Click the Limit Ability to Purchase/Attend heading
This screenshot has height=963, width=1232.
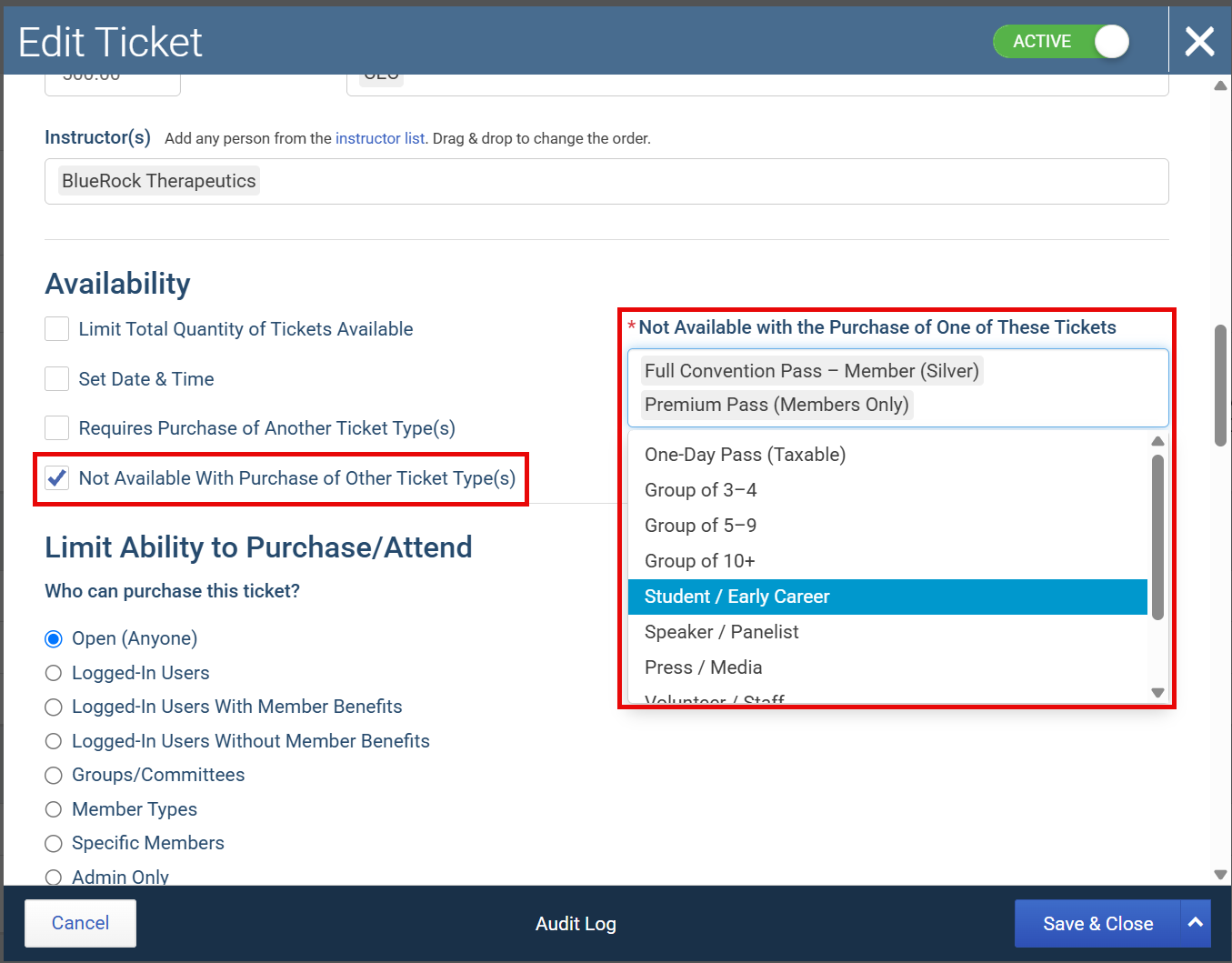click(259, 547)
